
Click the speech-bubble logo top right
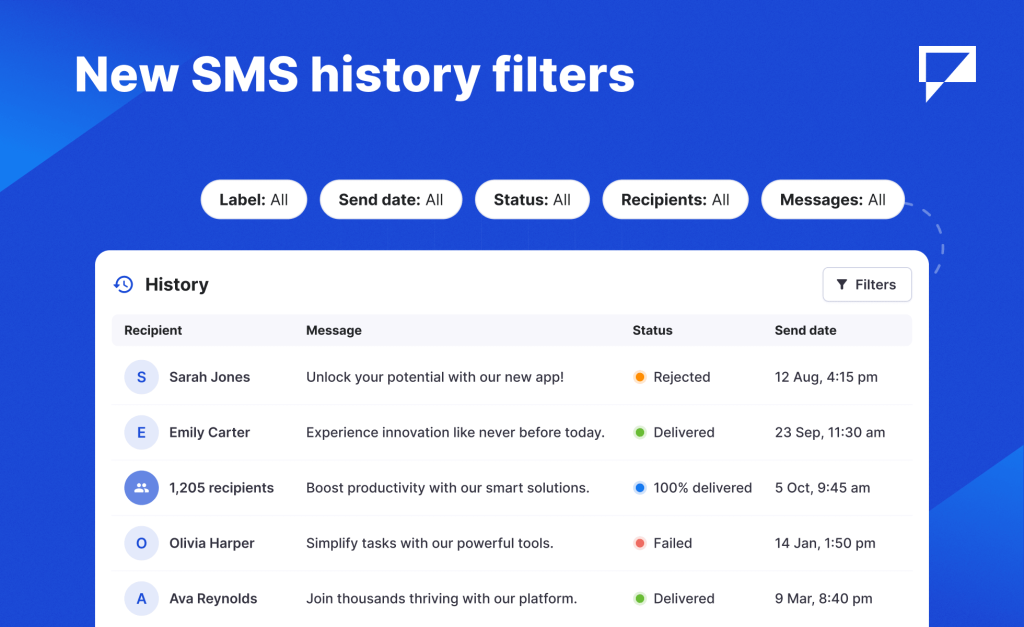(x=947, y=74)
